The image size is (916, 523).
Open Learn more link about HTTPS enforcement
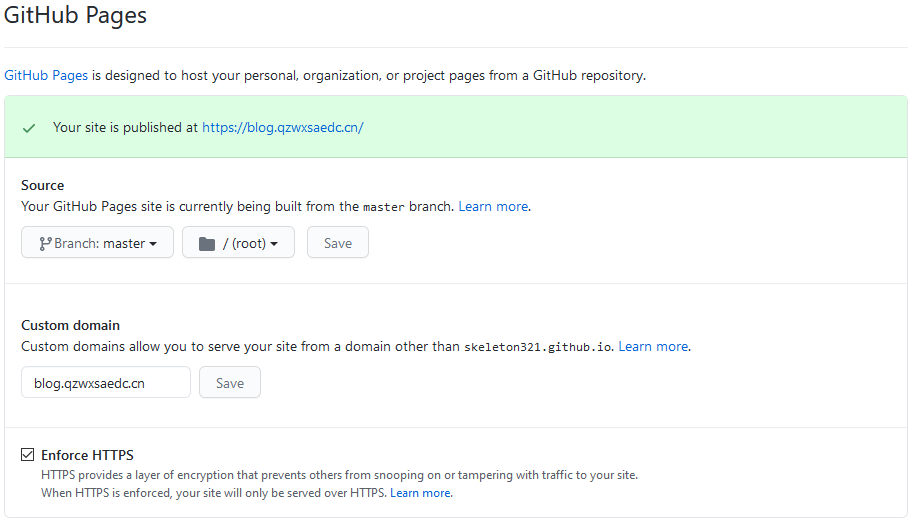[x=420, y=493]
